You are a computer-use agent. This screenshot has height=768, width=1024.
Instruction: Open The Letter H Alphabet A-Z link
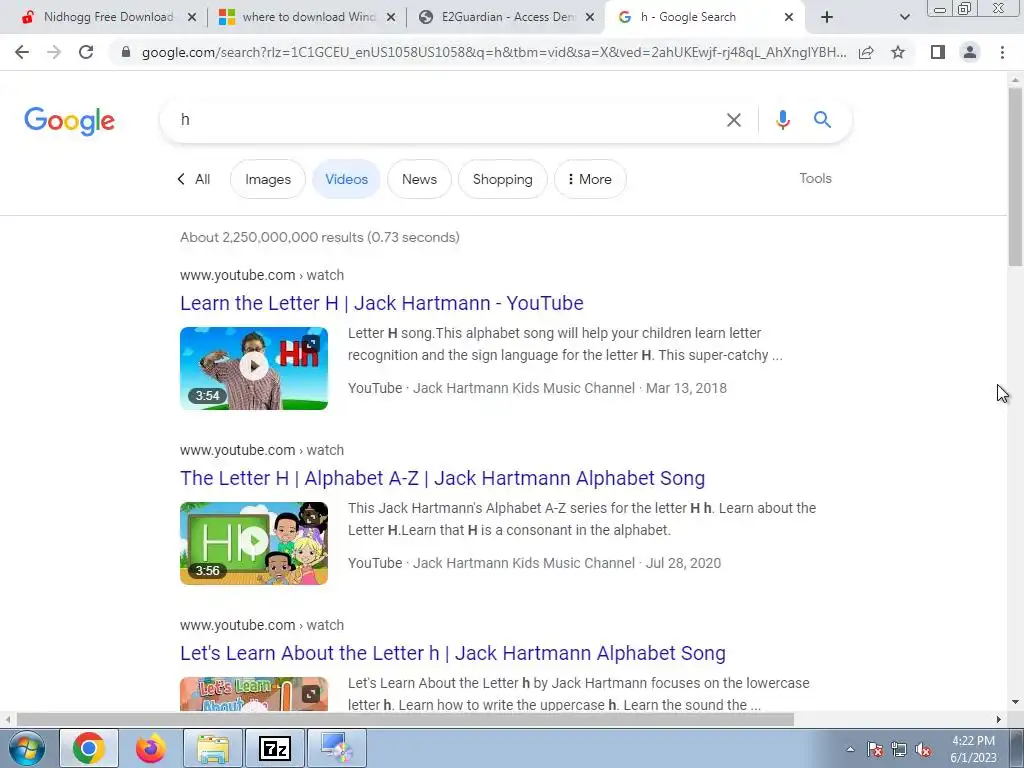[442, 478]
